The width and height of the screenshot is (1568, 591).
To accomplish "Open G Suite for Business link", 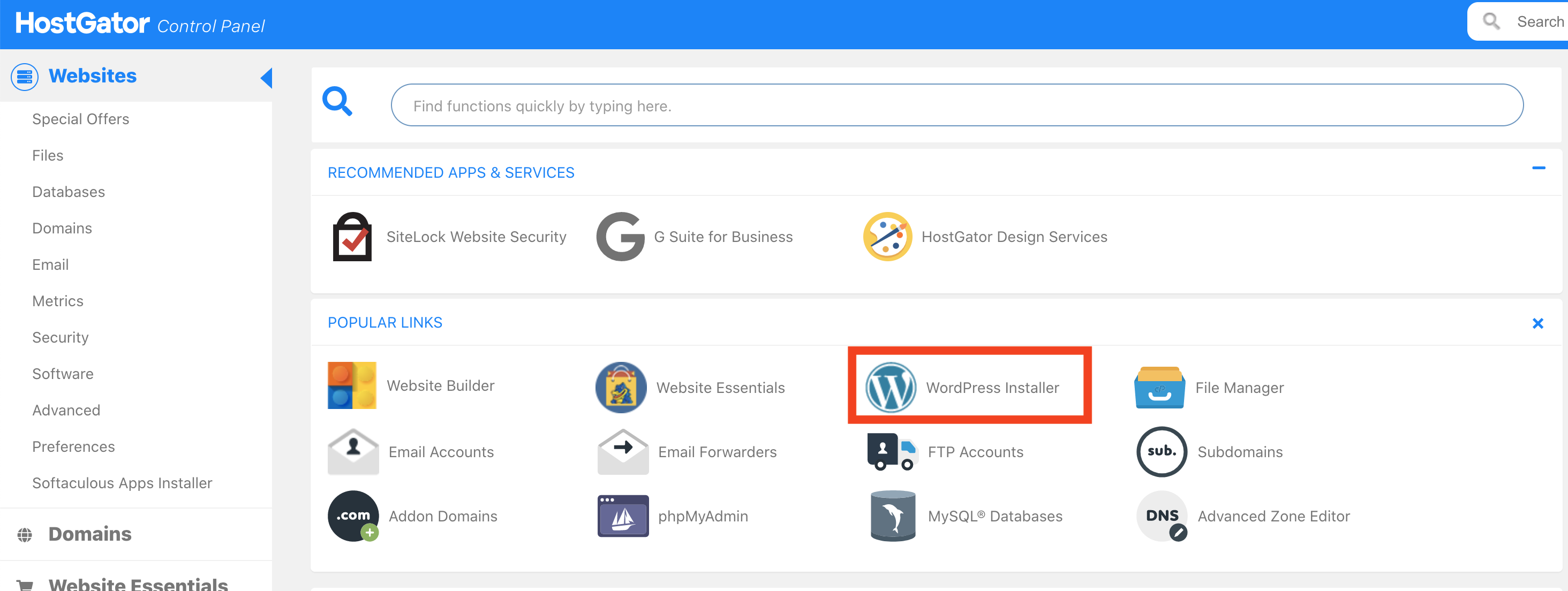I will pos(722,237).
